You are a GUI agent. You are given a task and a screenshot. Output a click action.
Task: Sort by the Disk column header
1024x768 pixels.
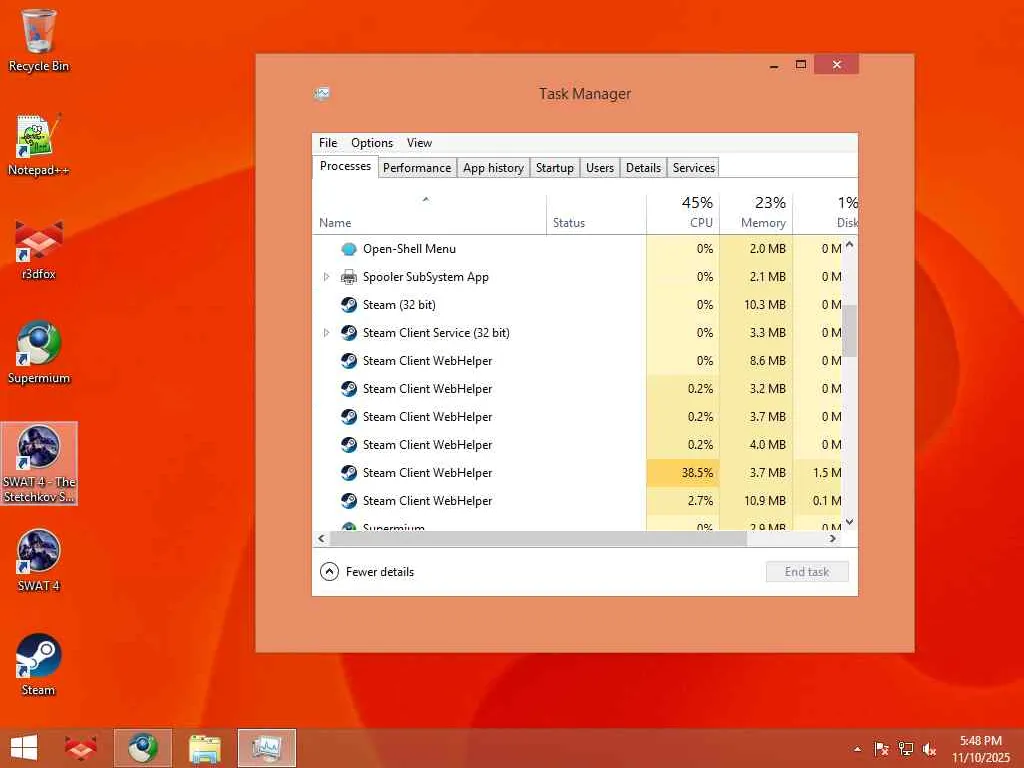coord(825,214)
